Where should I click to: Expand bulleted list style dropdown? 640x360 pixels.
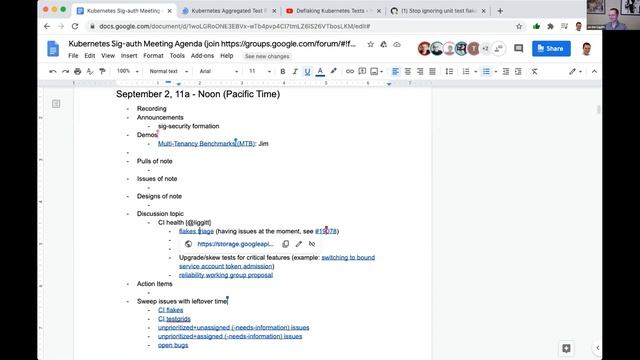tap(496, 72)
